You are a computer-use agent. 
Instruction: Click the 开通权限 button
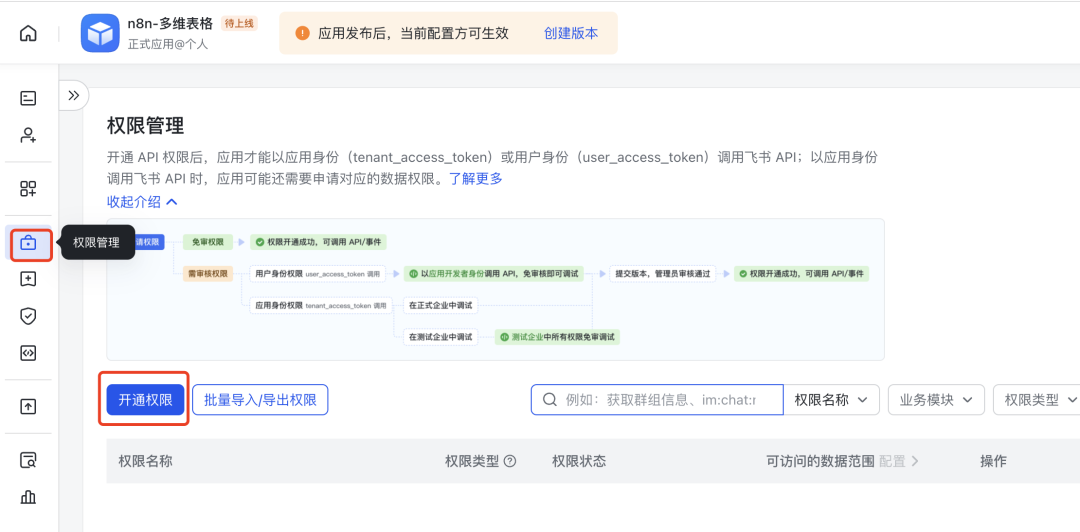(146, 400)
